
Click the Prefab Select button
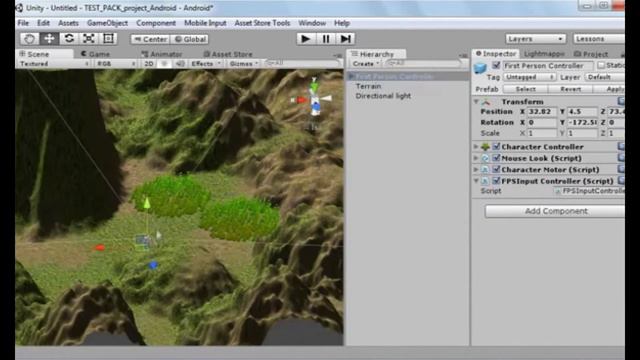[525, 89]
